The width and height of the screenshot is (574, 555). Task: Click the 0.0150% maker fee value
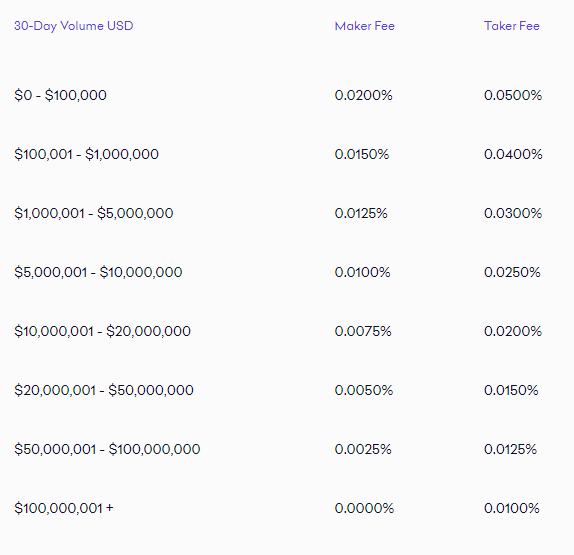(x=362, y=154)
